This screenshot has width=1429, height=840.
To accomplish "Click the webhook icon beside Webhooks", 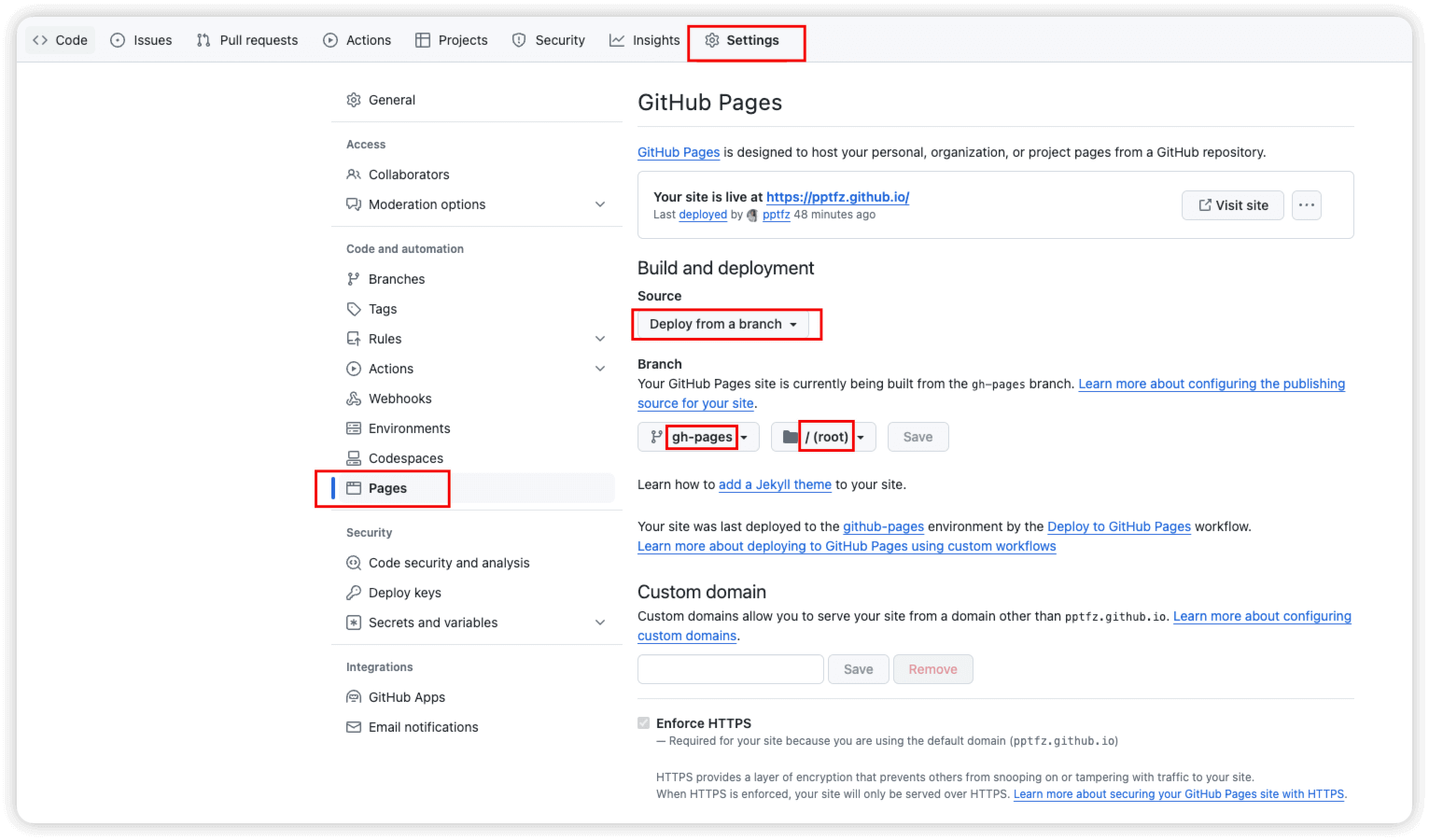I will tap(354, 399).
